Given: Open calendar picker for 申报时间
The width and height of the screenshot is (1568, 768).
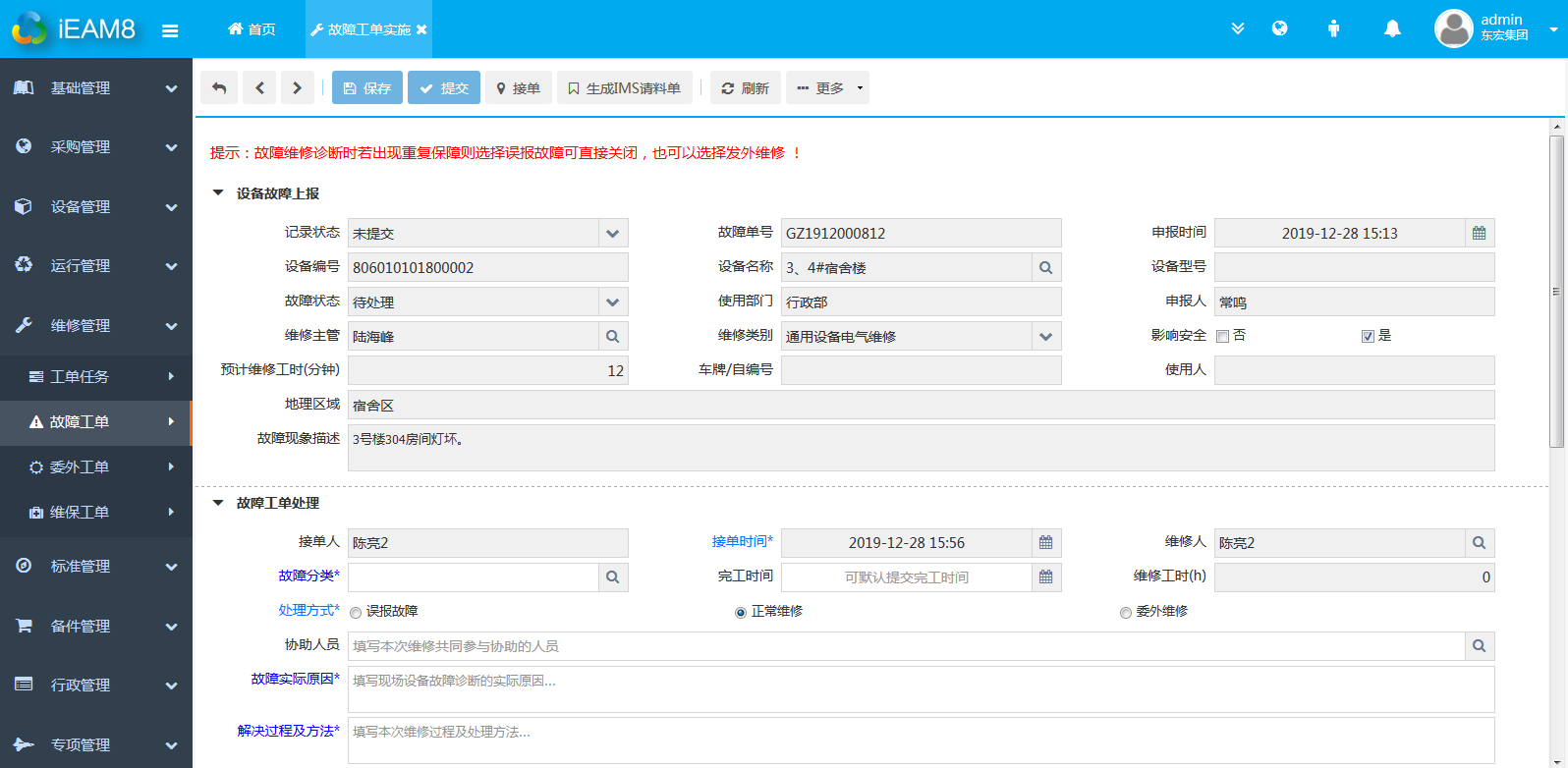Looking at the screenshot, I should [1479, 234].
